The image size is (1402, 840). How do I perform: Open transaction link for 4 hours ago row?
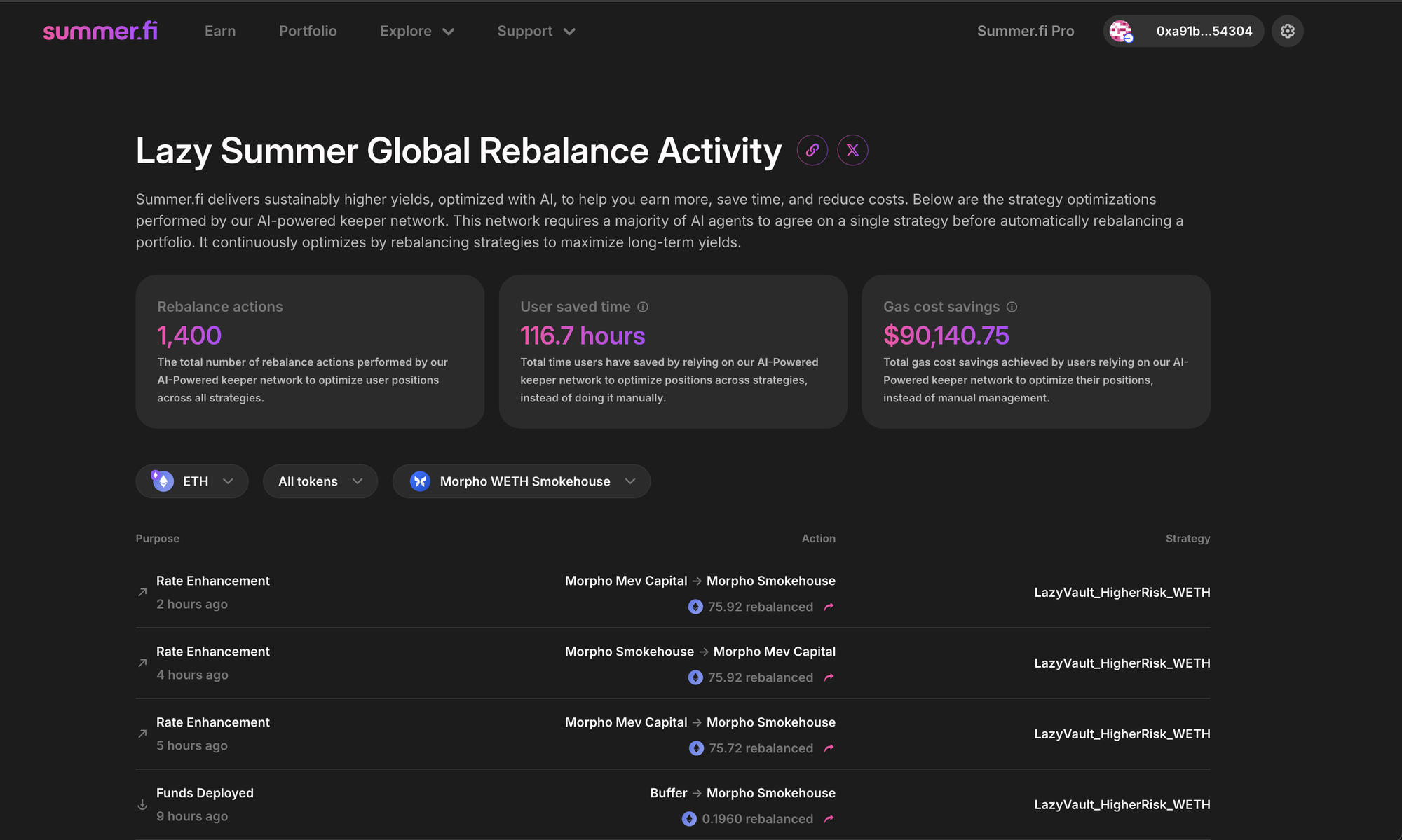pos(829,677)
